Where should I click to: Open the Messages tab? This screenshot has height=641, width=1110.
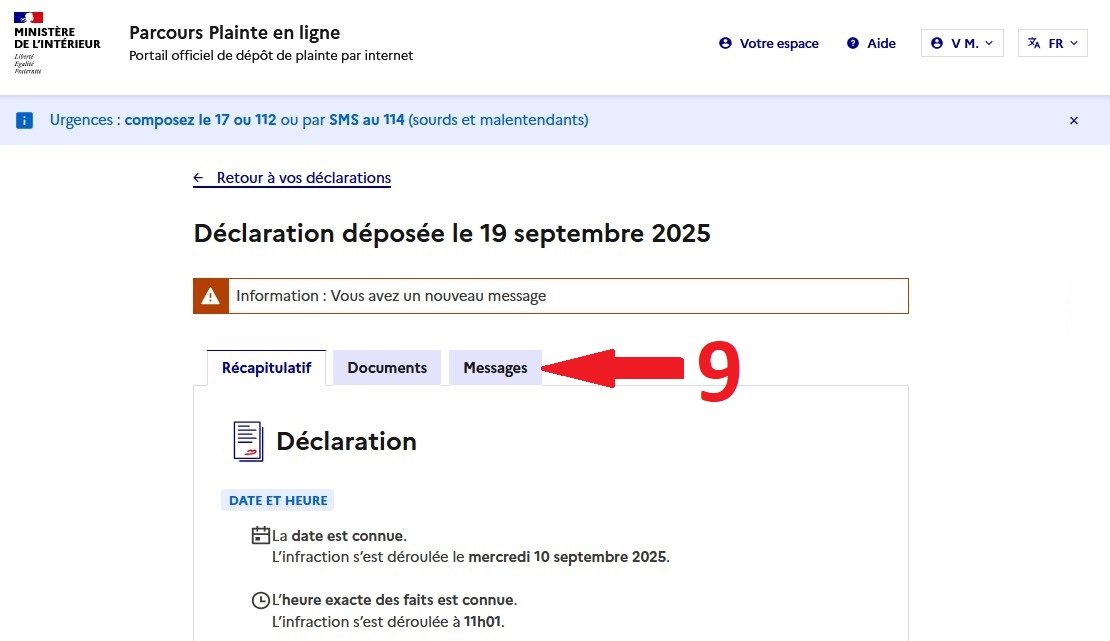tap(495, 367)
